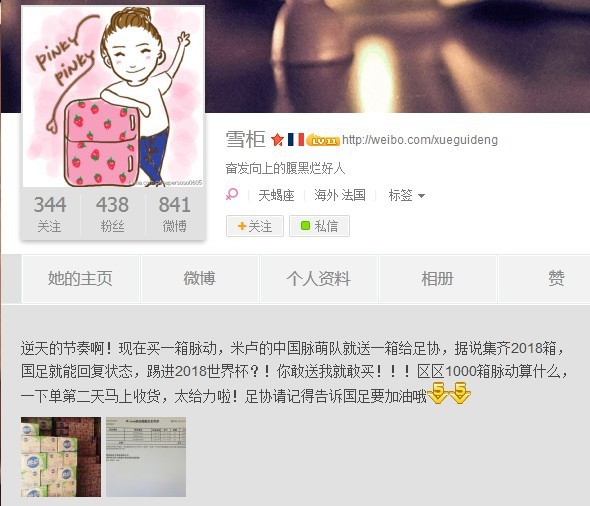This screenshot has width=590, height=506.
Task: Switch to the 微博 tab
Action: tap(199, 279)
